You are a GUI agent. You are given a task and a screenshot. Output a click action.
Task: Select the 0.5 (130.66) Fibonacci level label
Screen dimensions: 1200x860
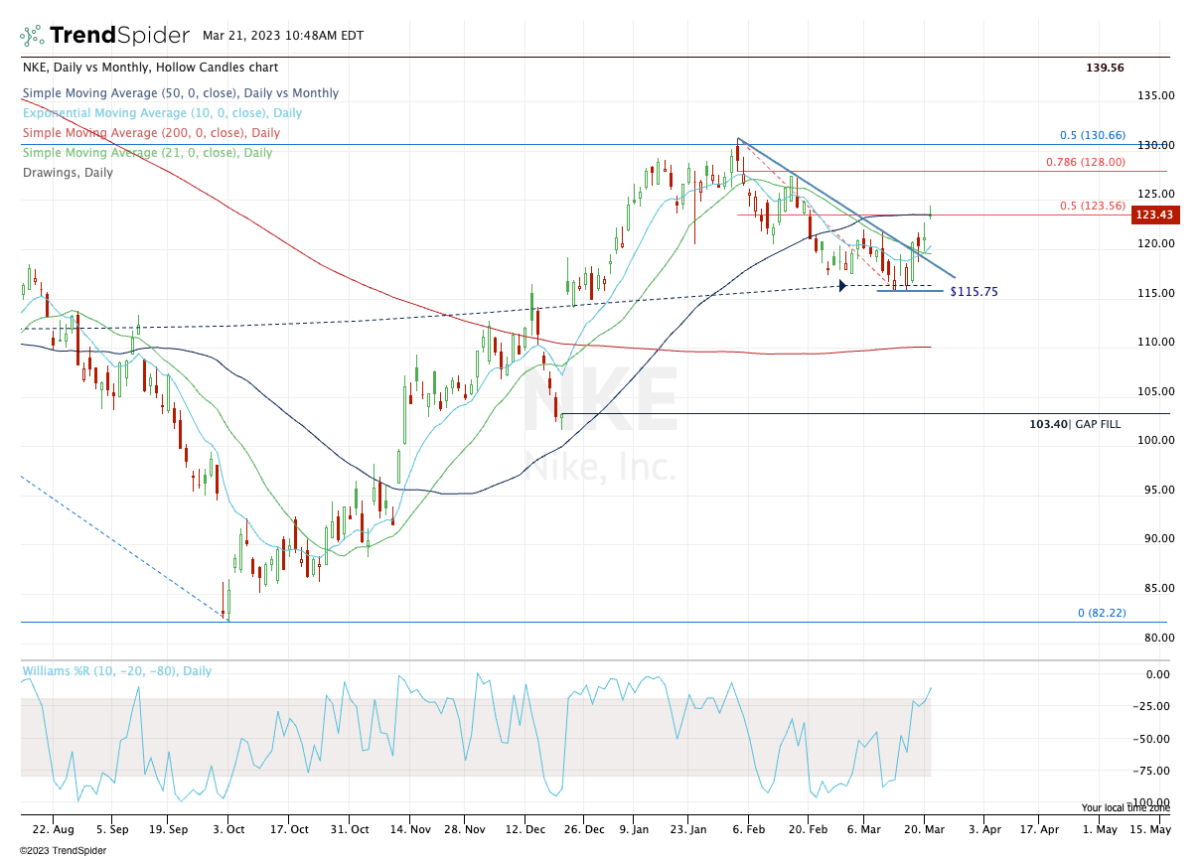[x=1093, y=135]
